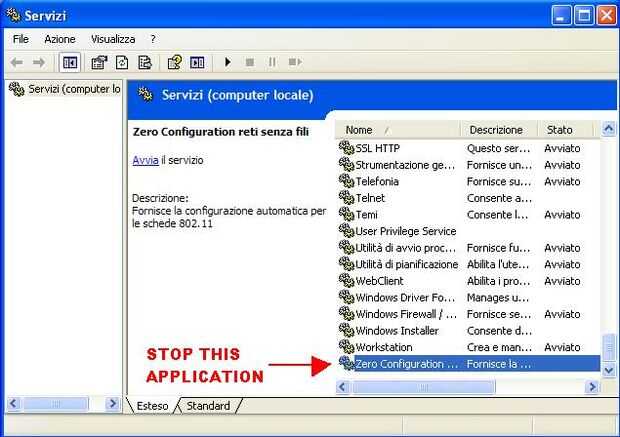Click the Avviato status of Workstation
This screenshot has height=437, width=620.
coord(562,347)
